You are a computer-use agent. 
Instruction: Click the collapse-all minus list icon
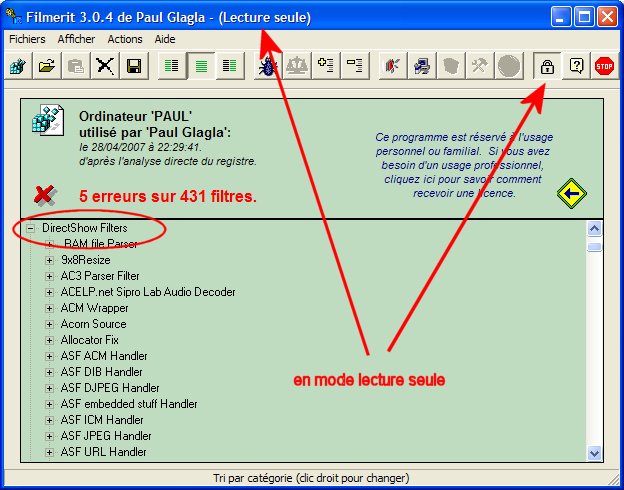pyautogui.click(x=355, y=66)
